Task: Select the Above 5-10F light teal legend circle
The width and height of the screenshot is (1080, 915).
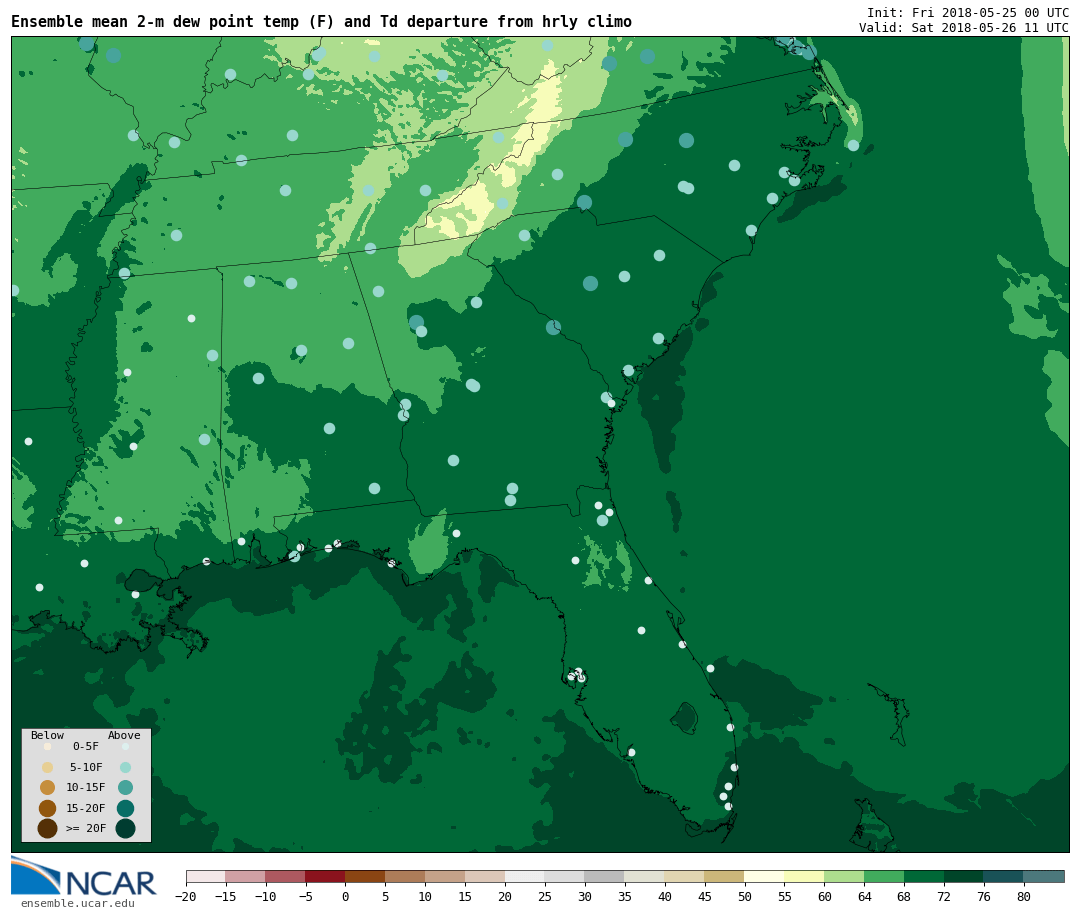Action: (125, 767)
